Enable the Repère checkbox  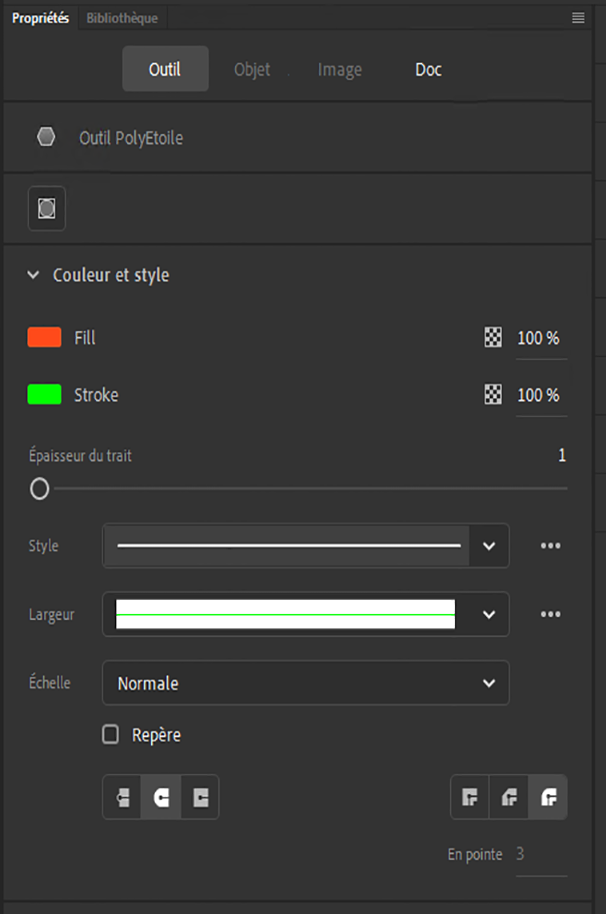coord(111,735)
